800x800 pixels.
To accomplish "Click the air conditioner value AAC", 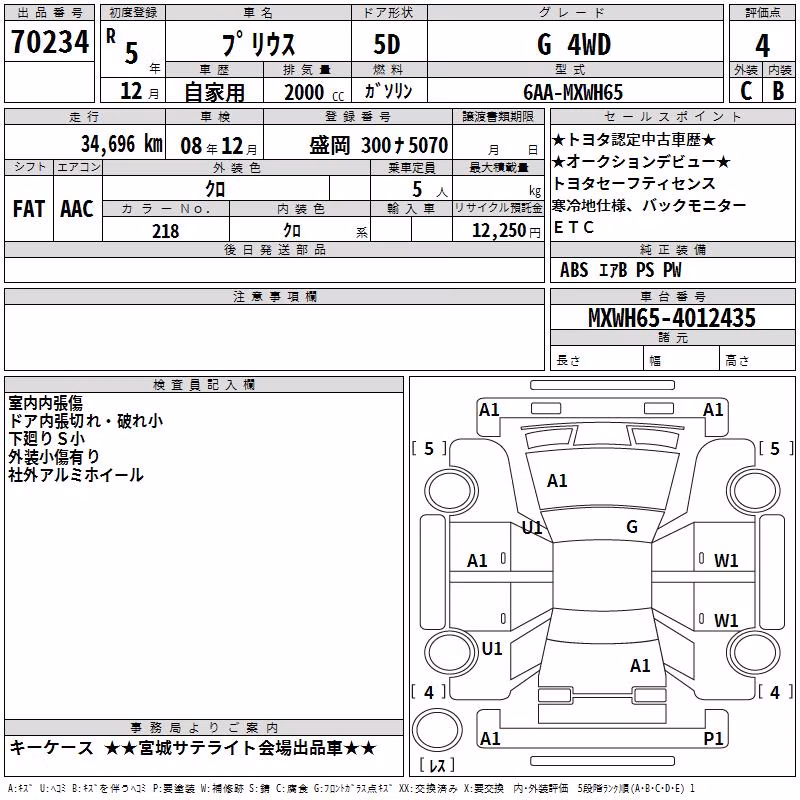I will pos(77,209).
